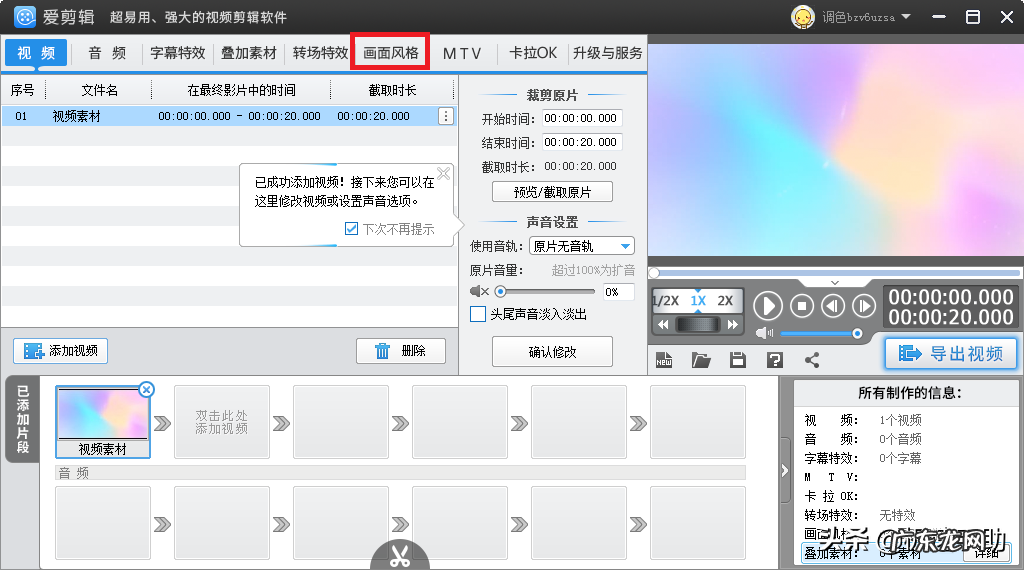
Task: Click the 导出视频 button
Action: 950,353
